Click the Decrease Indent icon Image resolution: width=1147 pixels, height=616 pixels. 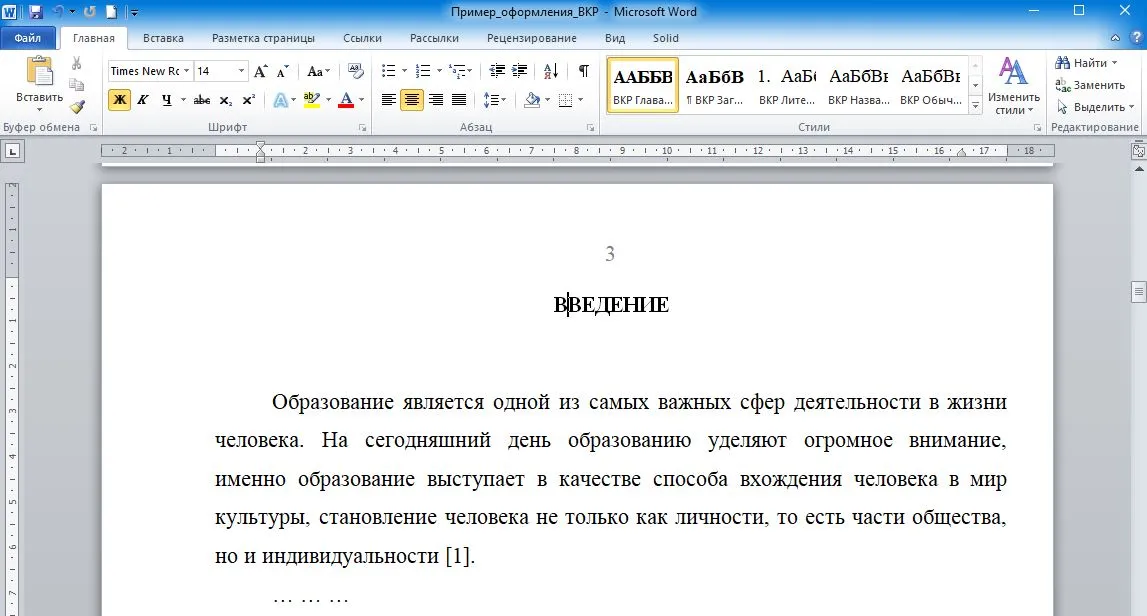[497, 71]
